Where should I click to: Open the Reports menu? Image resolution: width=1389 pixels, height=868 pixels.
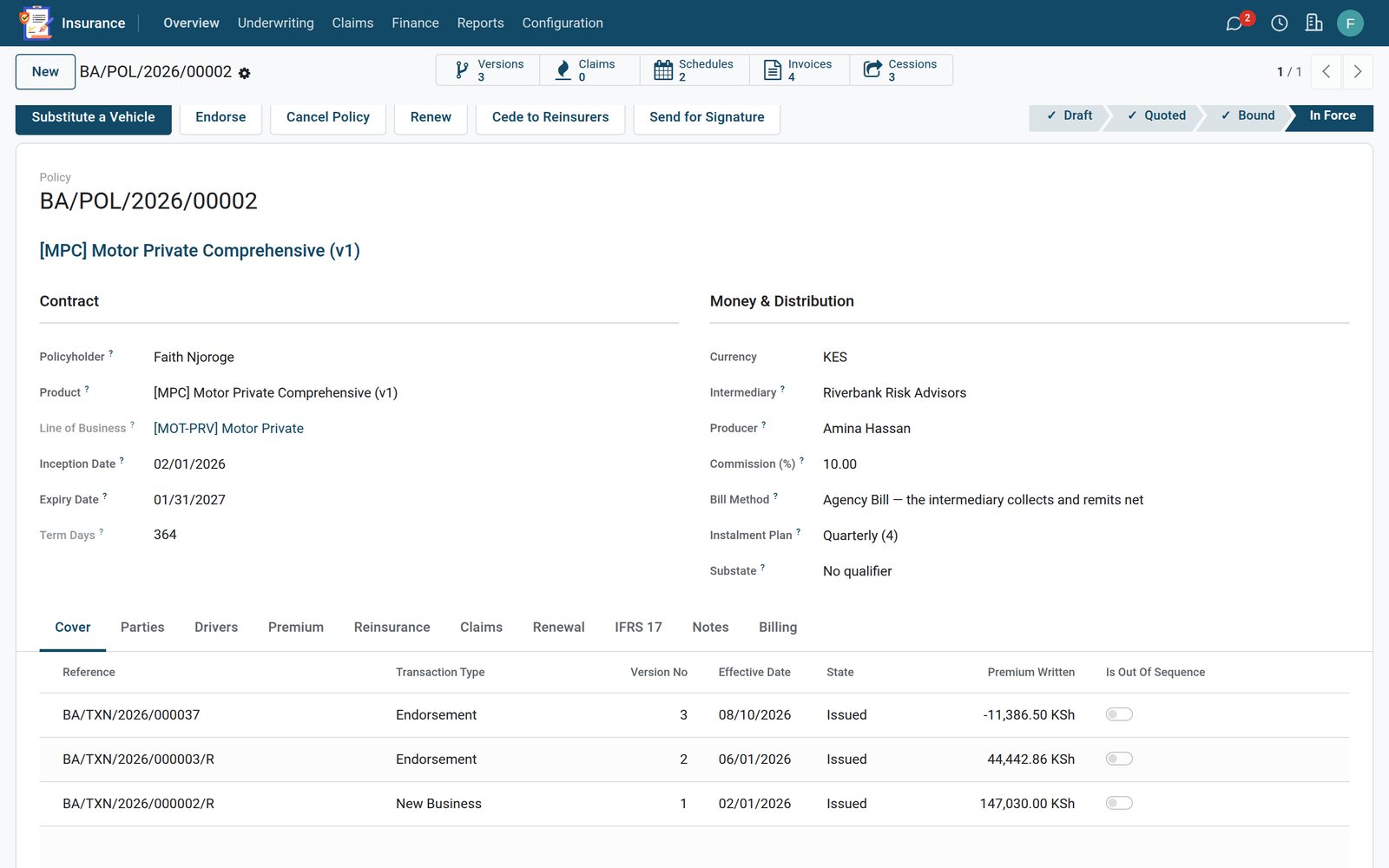(x=480, y=23)
